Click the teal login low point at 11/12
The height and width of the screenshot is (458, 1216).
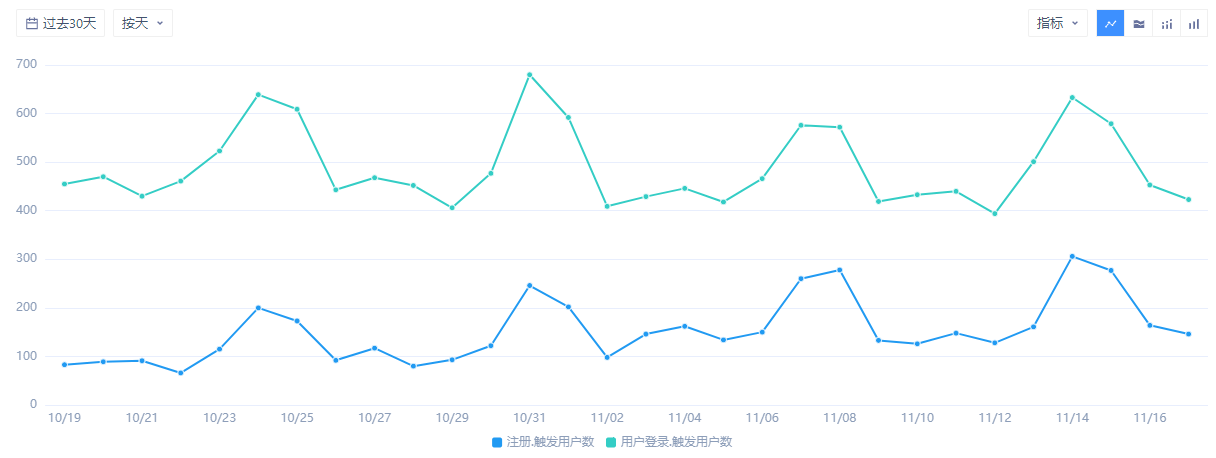point(994,213)
